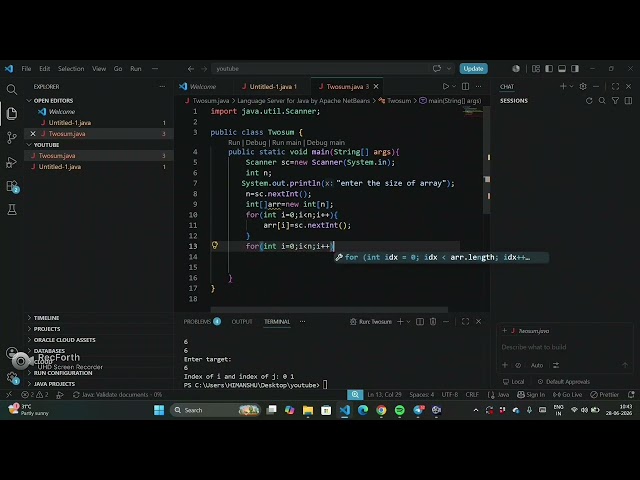Go back with navigation arrow
The image size is (640, 480).
tap(191, 69)
